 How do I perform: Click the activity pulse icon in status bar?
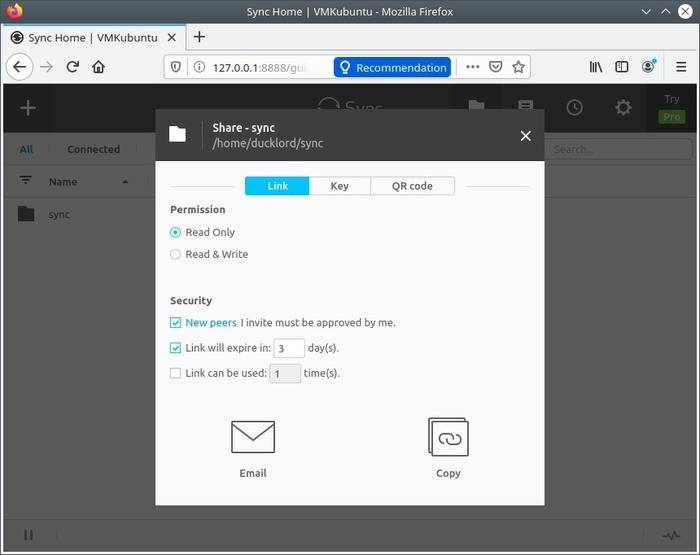[671, 535]
